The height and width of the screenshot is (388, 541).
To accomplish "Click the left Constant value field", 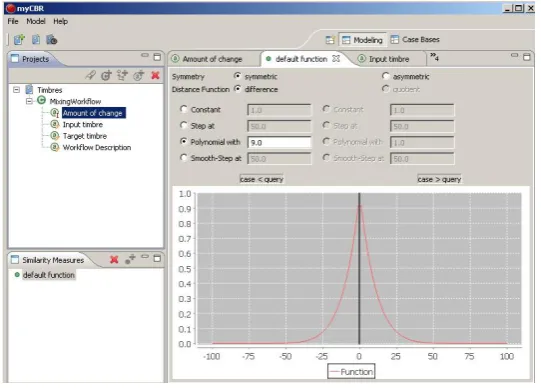I will point(279,110).
